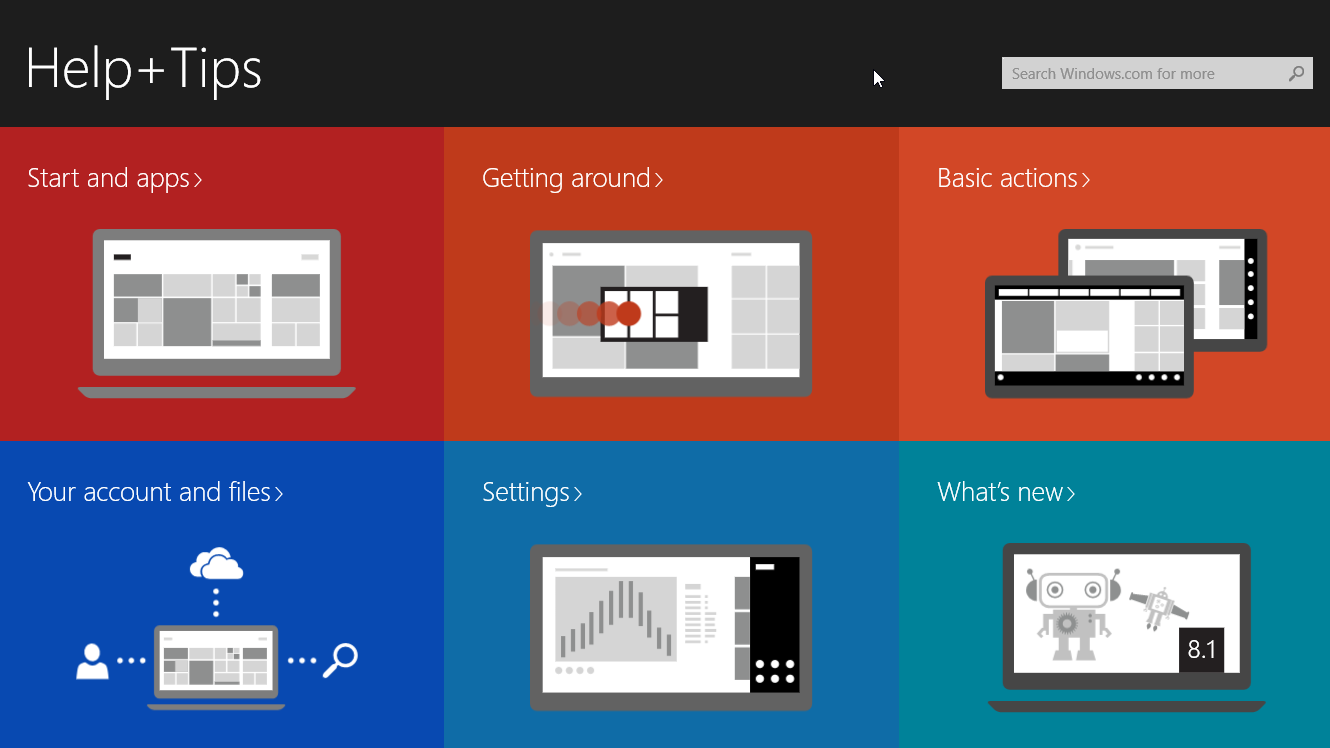The image size is (1330, 748).
Task: Open the Basic actions section
Action: pyautogui.click(x=1006, y=179)
